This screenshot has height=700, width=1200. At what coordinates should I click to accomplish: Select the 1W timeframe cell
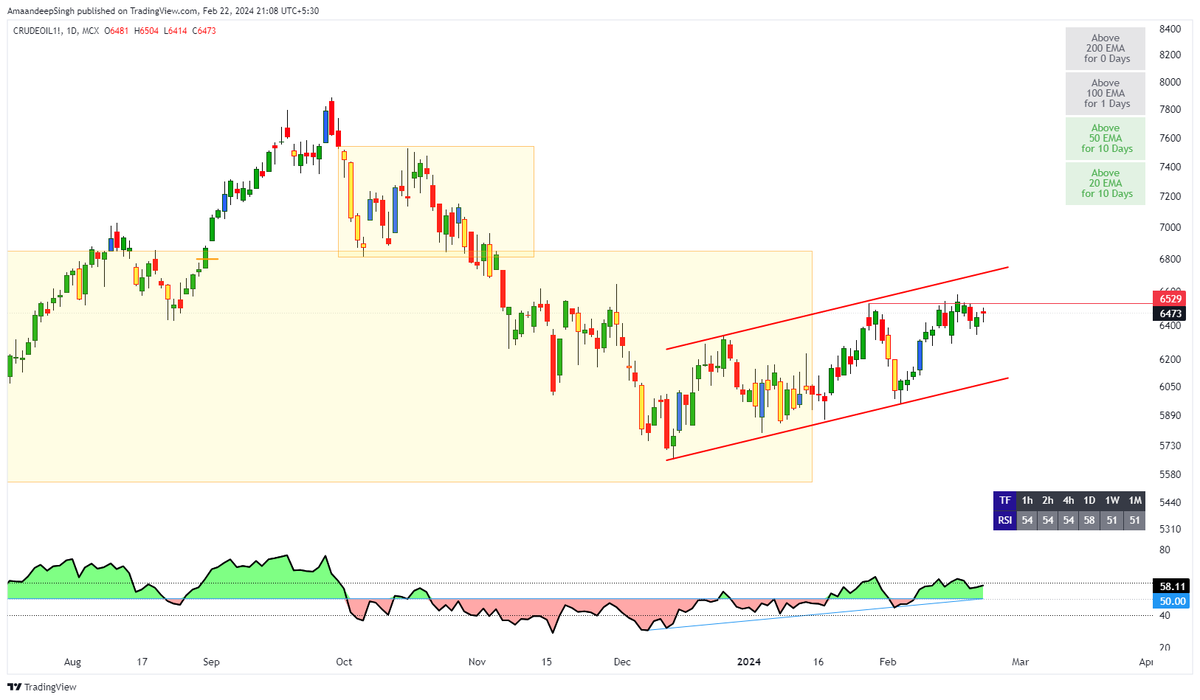click(x=1112, y=500)
